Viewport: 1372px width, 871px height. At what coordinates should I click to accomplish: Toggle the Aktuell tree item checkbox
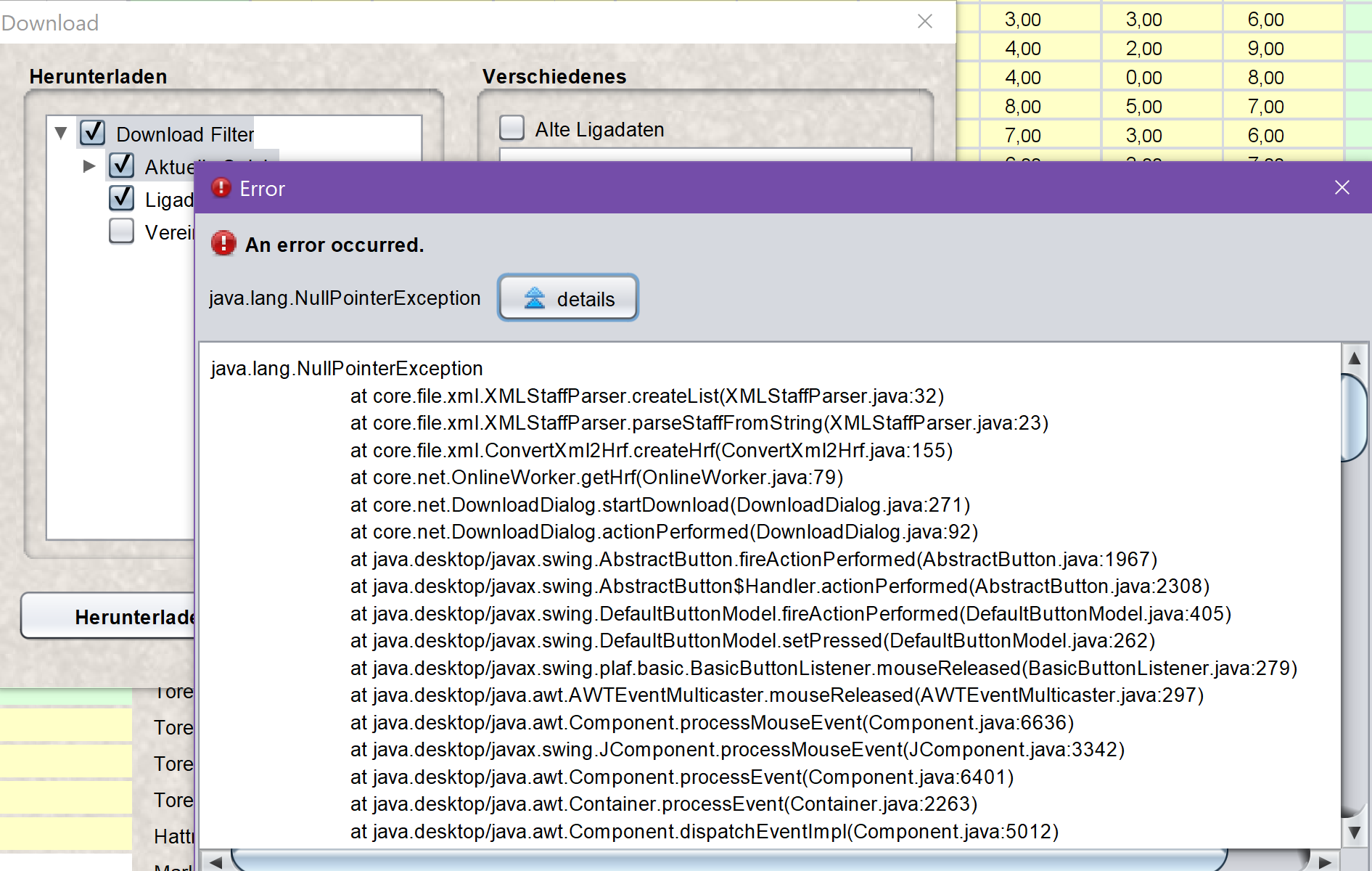coord(122,166)
